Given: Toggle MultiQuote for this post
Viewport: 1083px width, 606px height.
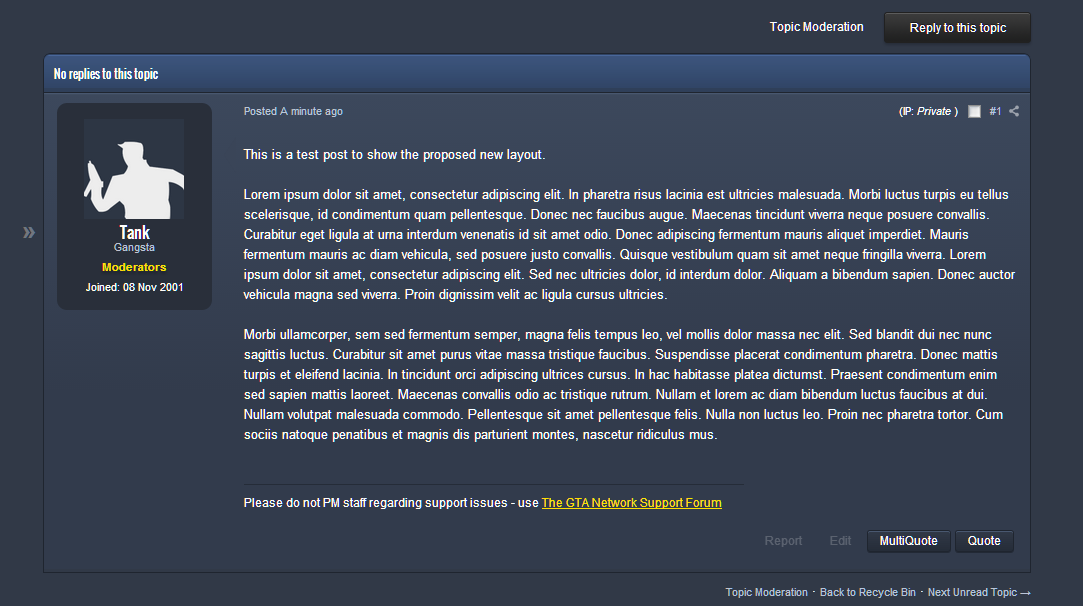Looking at the screenshot, I should 908,541.
